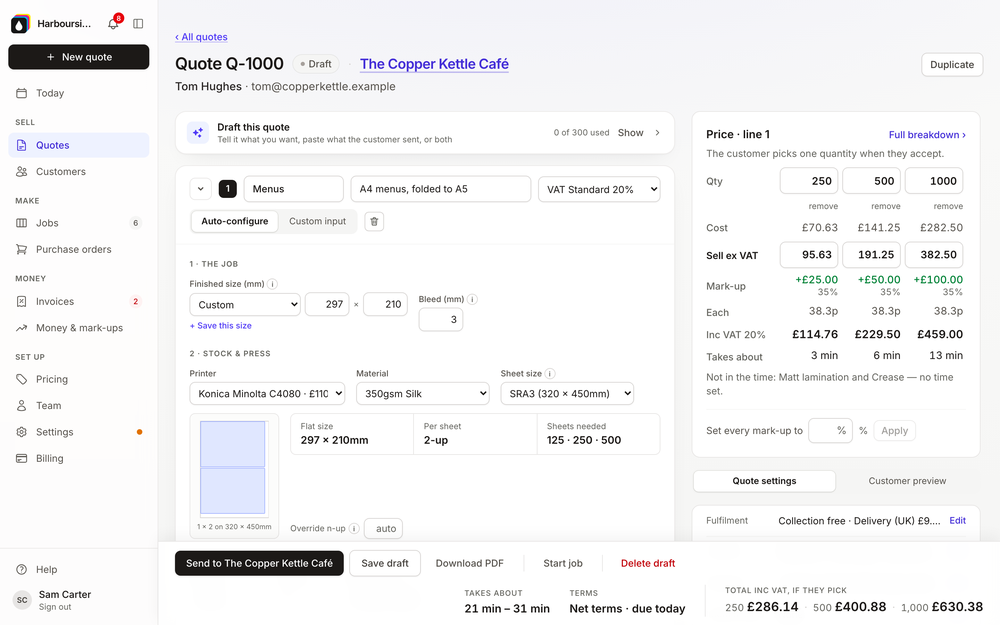1000x625 pixels.
Task: Click info icon beside Override n-up
Action: coord(354,528)
